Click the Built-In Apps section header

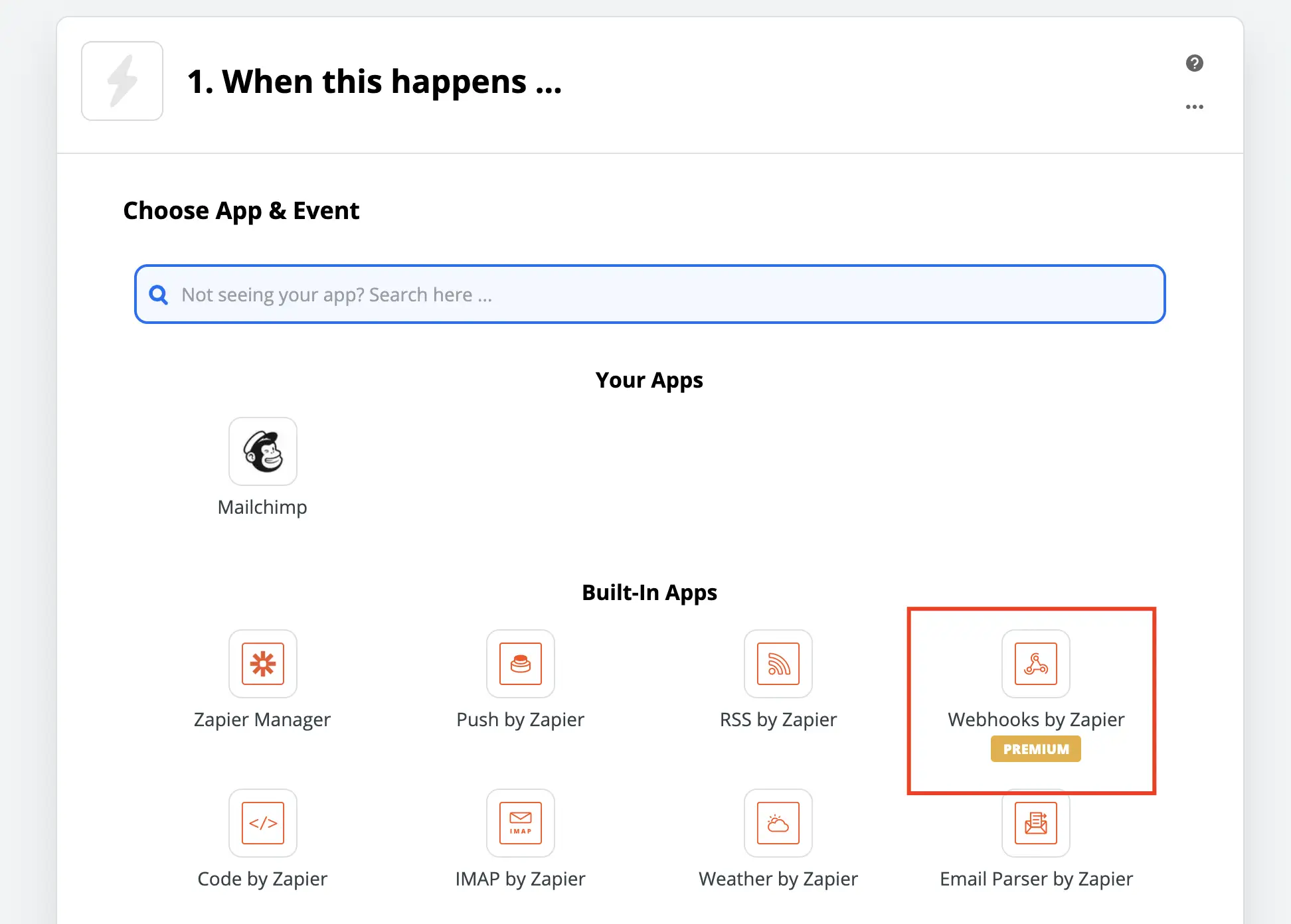649,592
